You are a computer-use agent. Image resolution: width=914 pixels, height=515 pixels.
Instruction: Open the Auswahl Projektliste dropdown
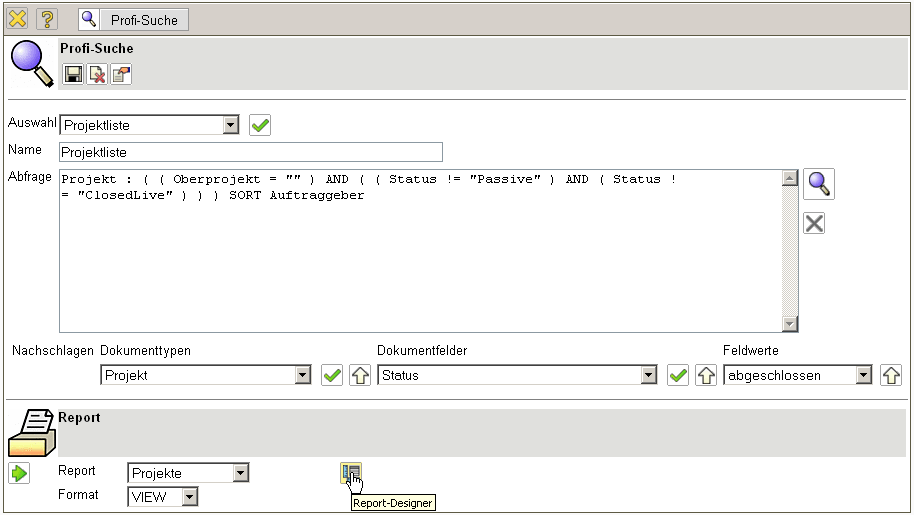231,125
